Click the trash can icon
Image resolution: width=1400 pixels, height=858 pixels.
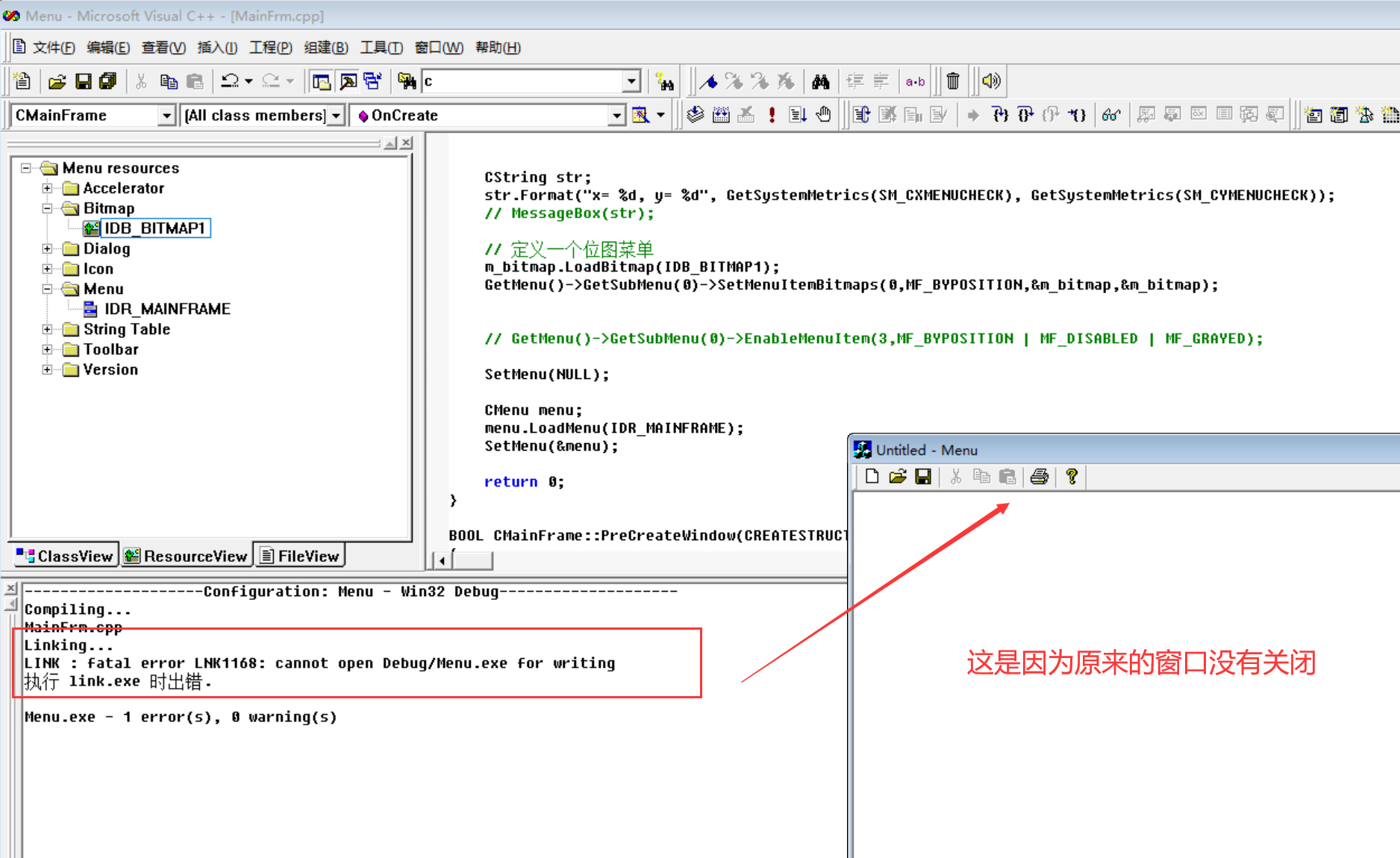(x=953, y=81)
